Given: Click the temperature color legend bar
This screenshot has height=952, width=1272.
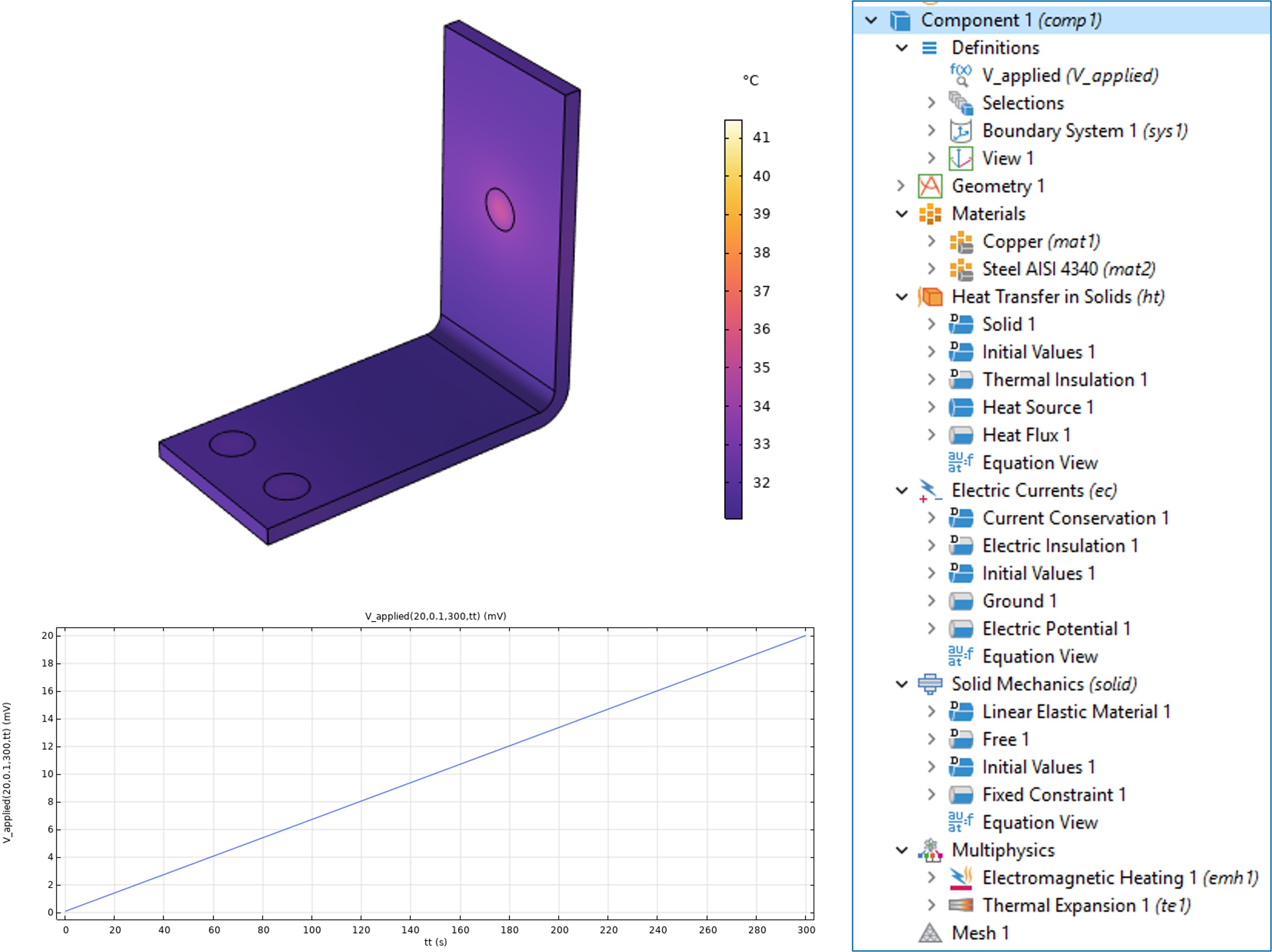Looking at the screenshot, I should coord(733,319).
